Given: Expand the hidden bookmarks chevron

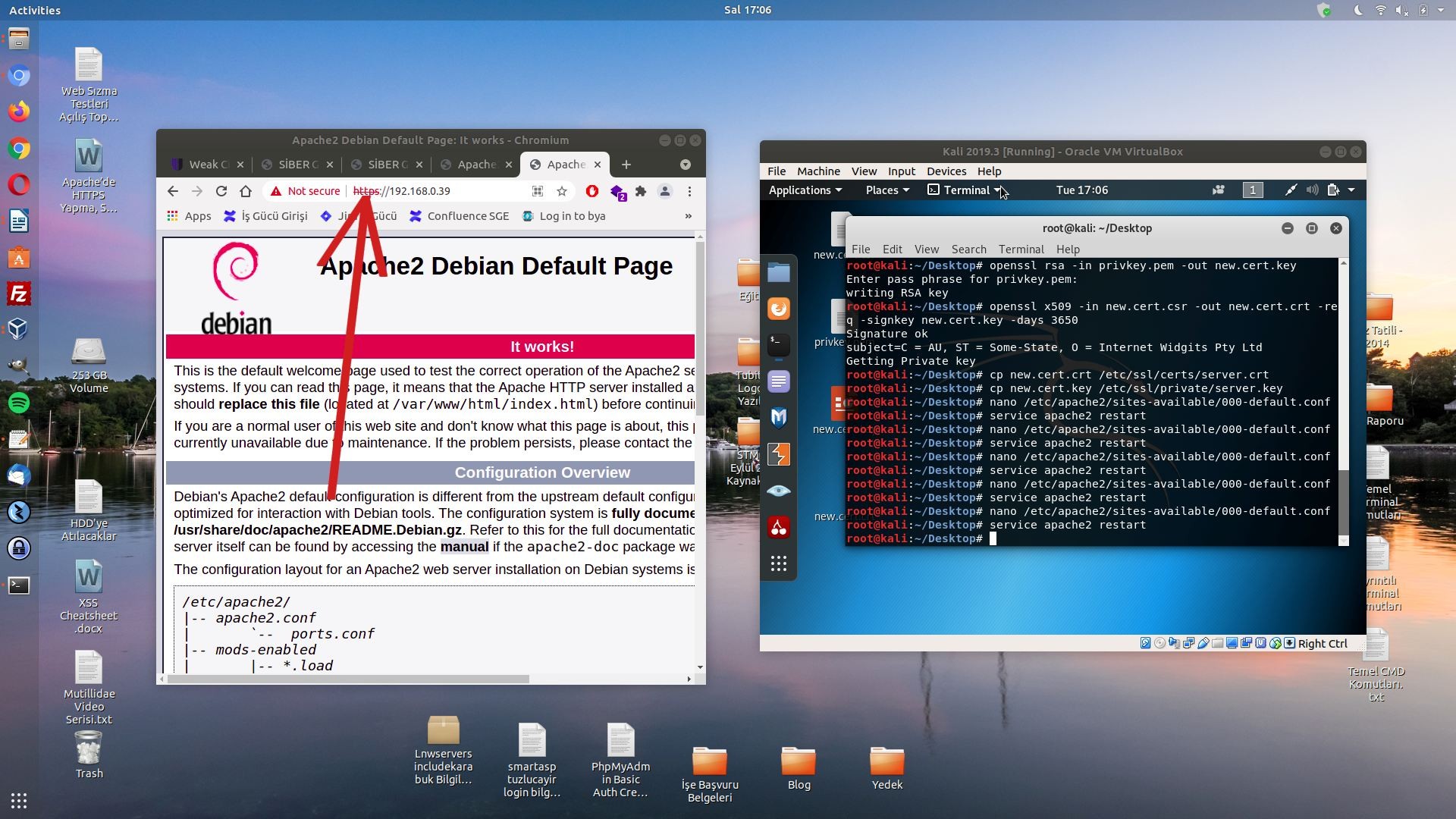Looking at the screenshot, I should coord(689,216).
